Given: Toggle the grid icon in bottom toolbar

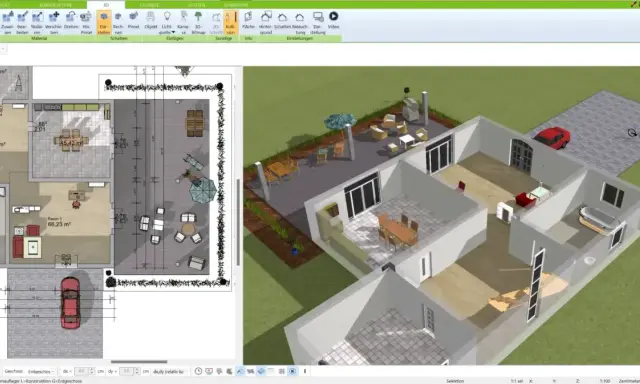Looking at the screenshot, I should point(282,371).
